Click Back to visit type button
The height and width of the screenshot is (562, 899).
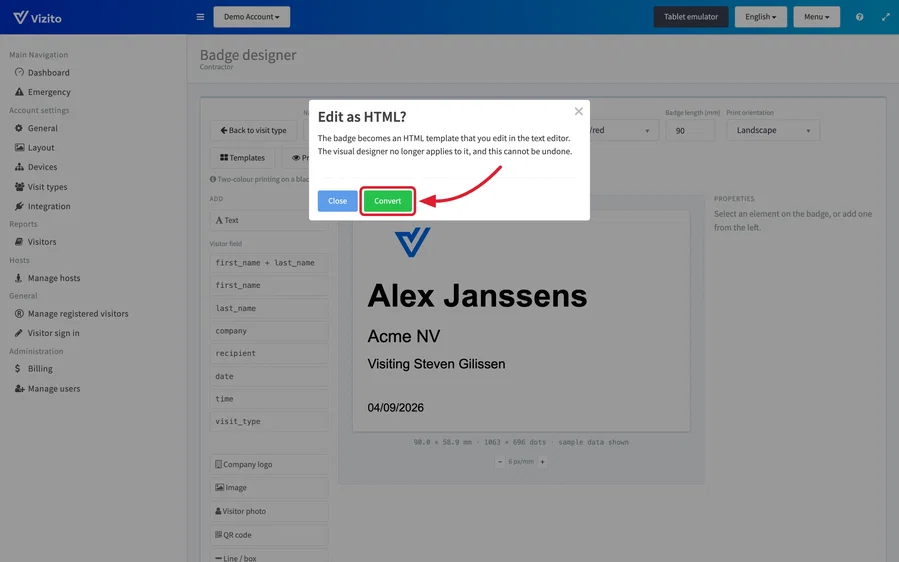pos(253,130)
